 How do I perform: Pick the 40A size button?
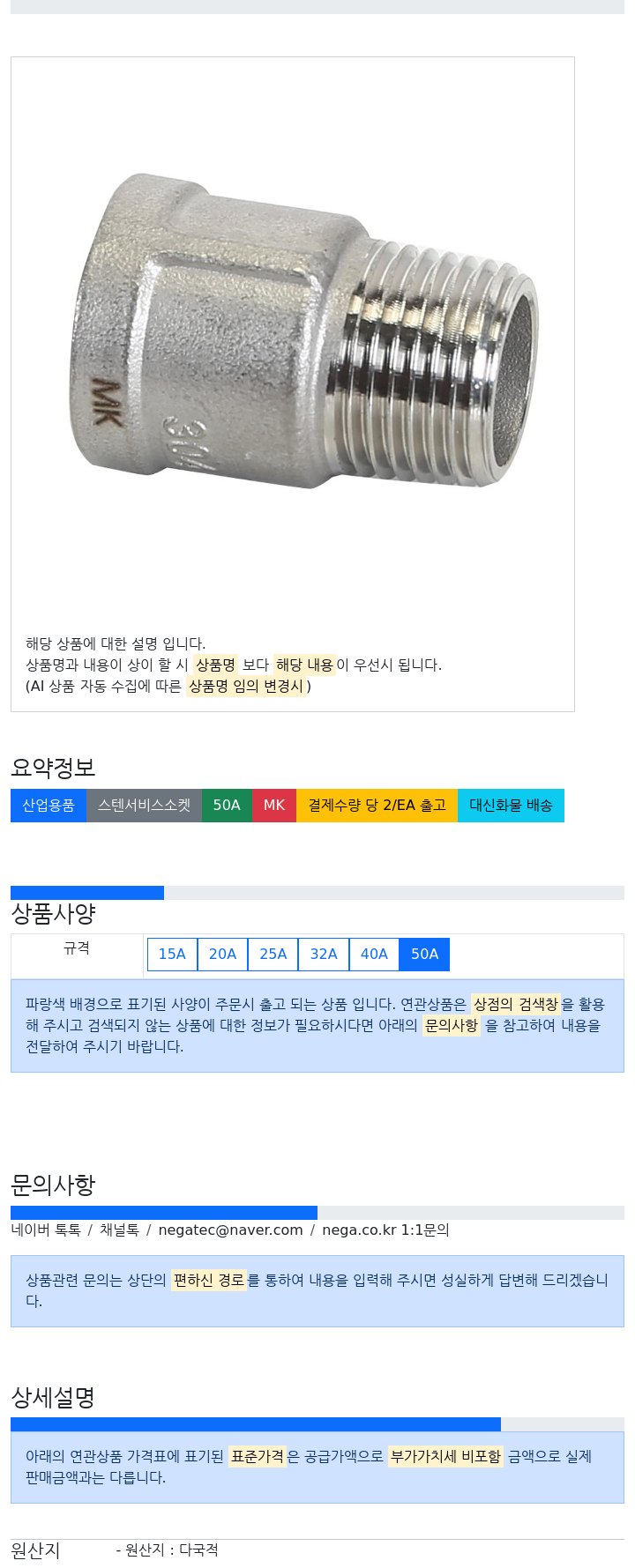[x=374, y=954]
